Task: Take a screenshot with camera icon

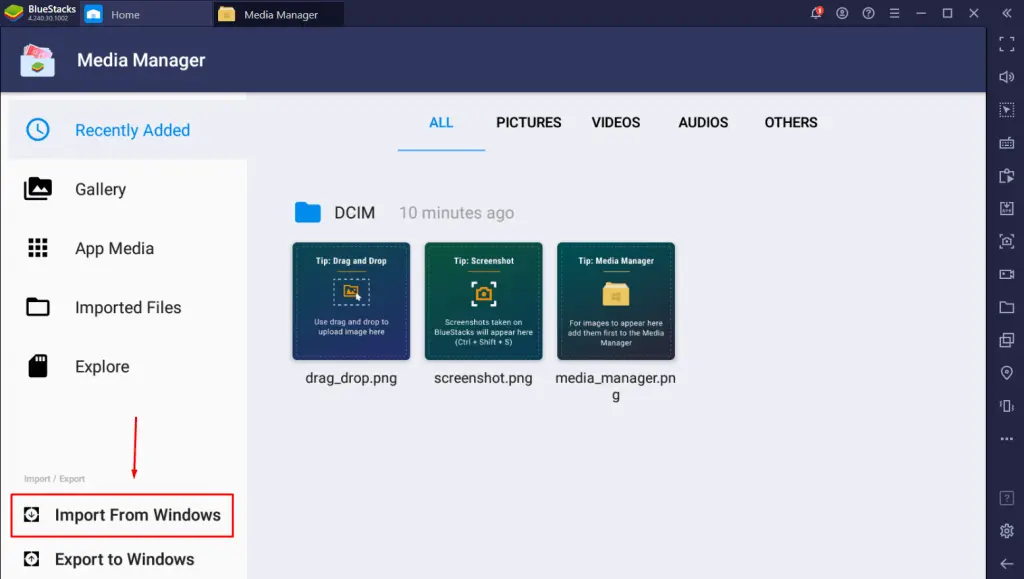Action: pos(1006,242)
